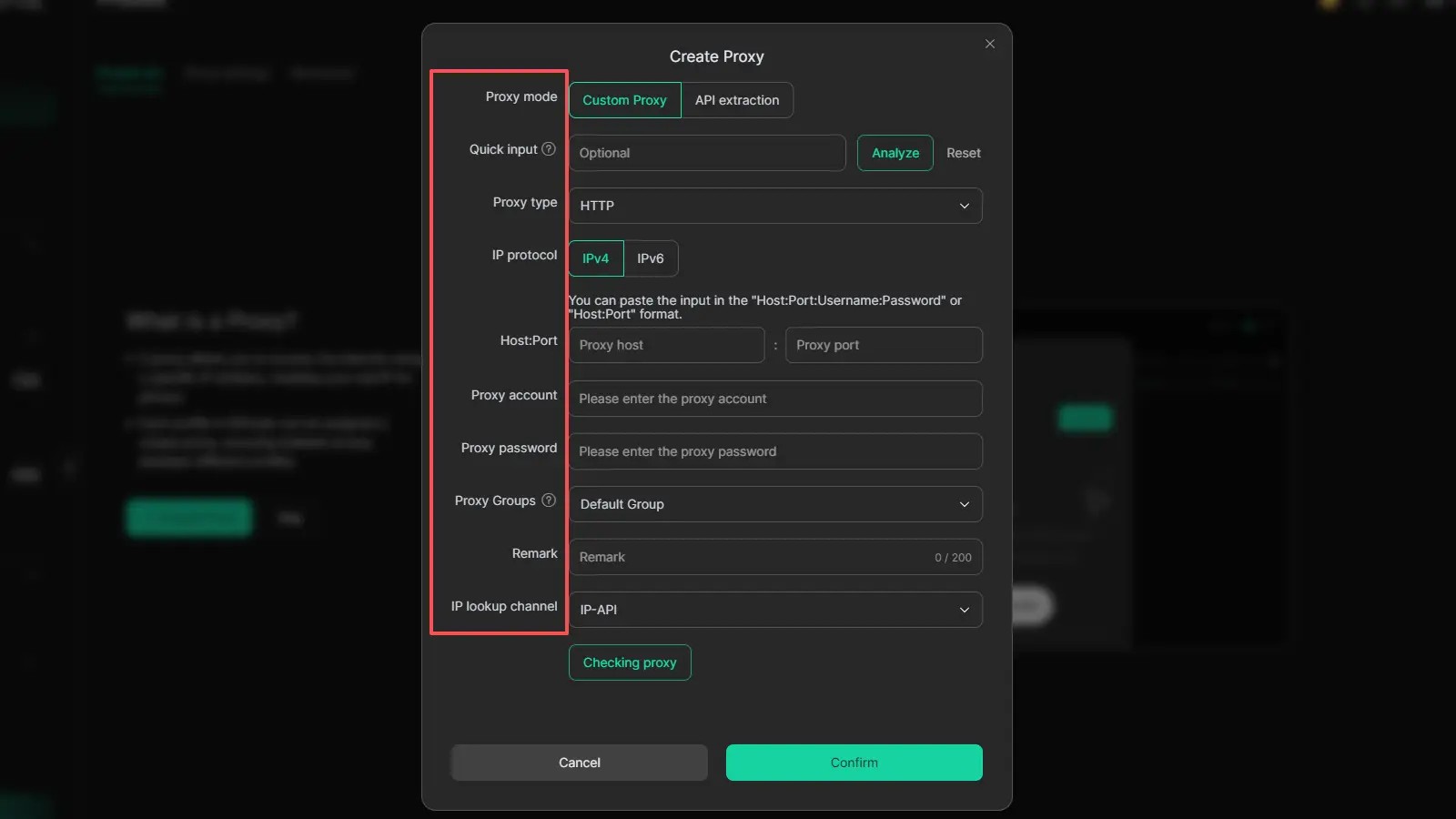Screen dimensions: 1456x819
Task: Select Custom Proxy mode
Action: coord(624,100)
